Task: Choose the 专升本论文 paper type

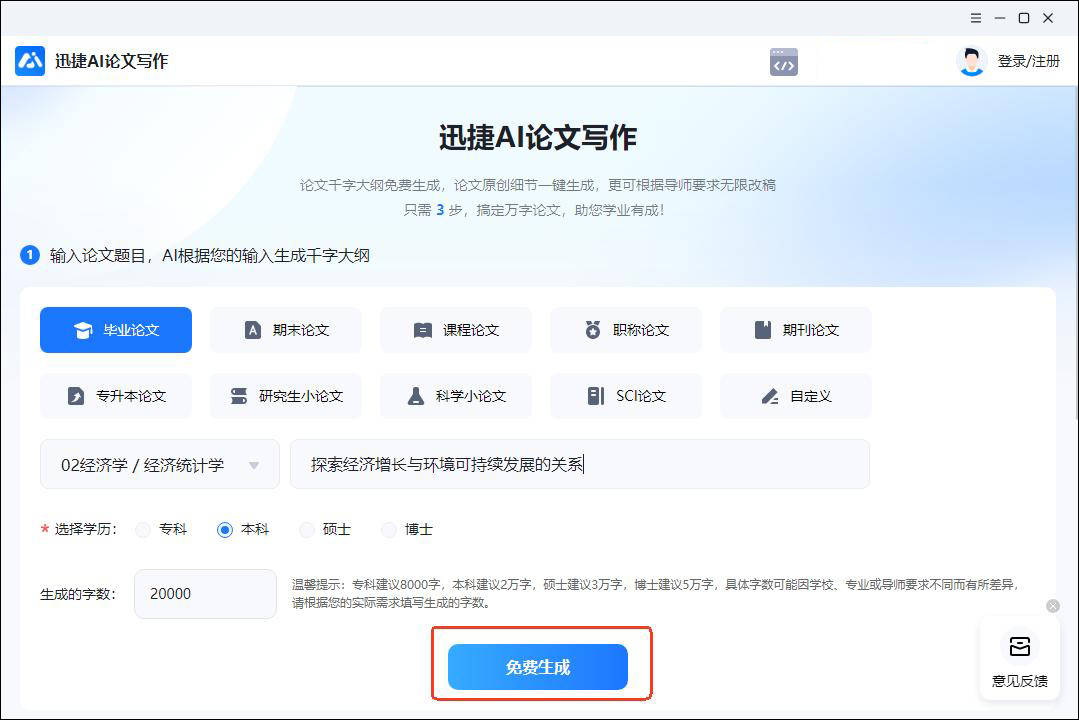Action: click(x=116, y=396)
